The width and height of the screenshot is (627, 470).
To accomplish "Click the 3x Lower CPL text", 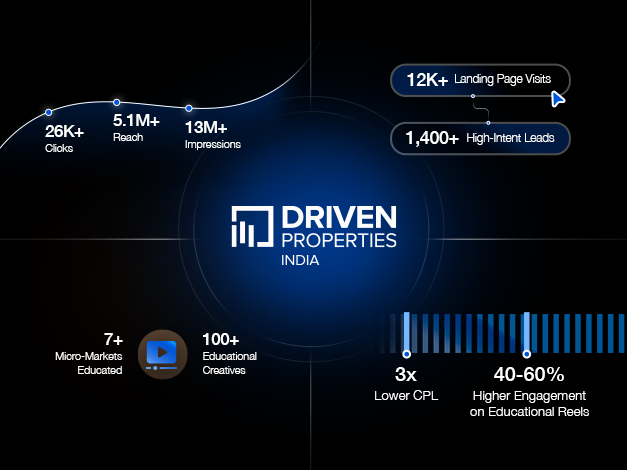I will tap(404, 386).
